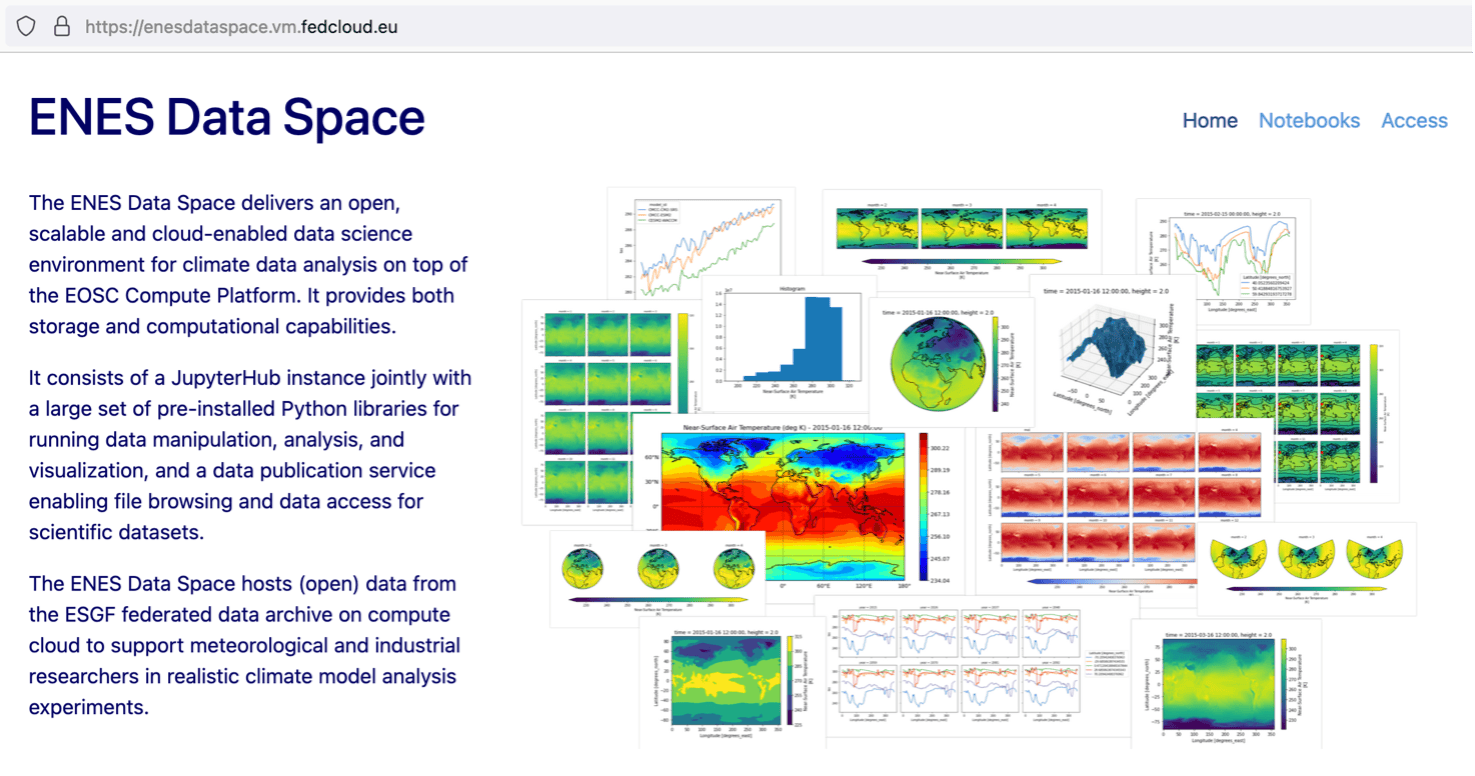The width and height of the screenshot is (1475, 776).
Task: Click the ENES Data Space page title
Action: click(x=227, y=117)
